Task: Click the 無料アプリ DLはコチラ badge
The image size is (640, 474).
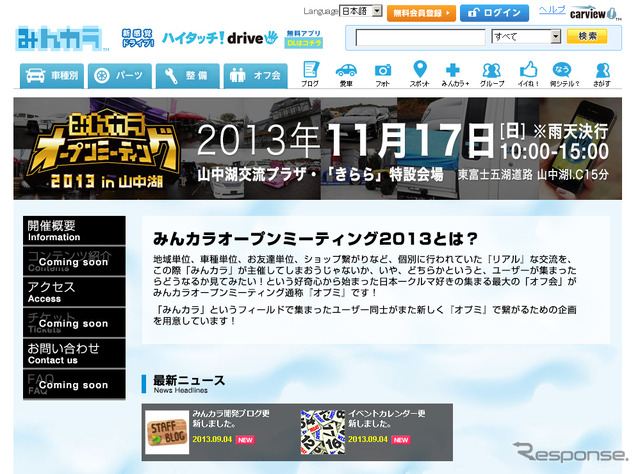Action: (304, 39)
